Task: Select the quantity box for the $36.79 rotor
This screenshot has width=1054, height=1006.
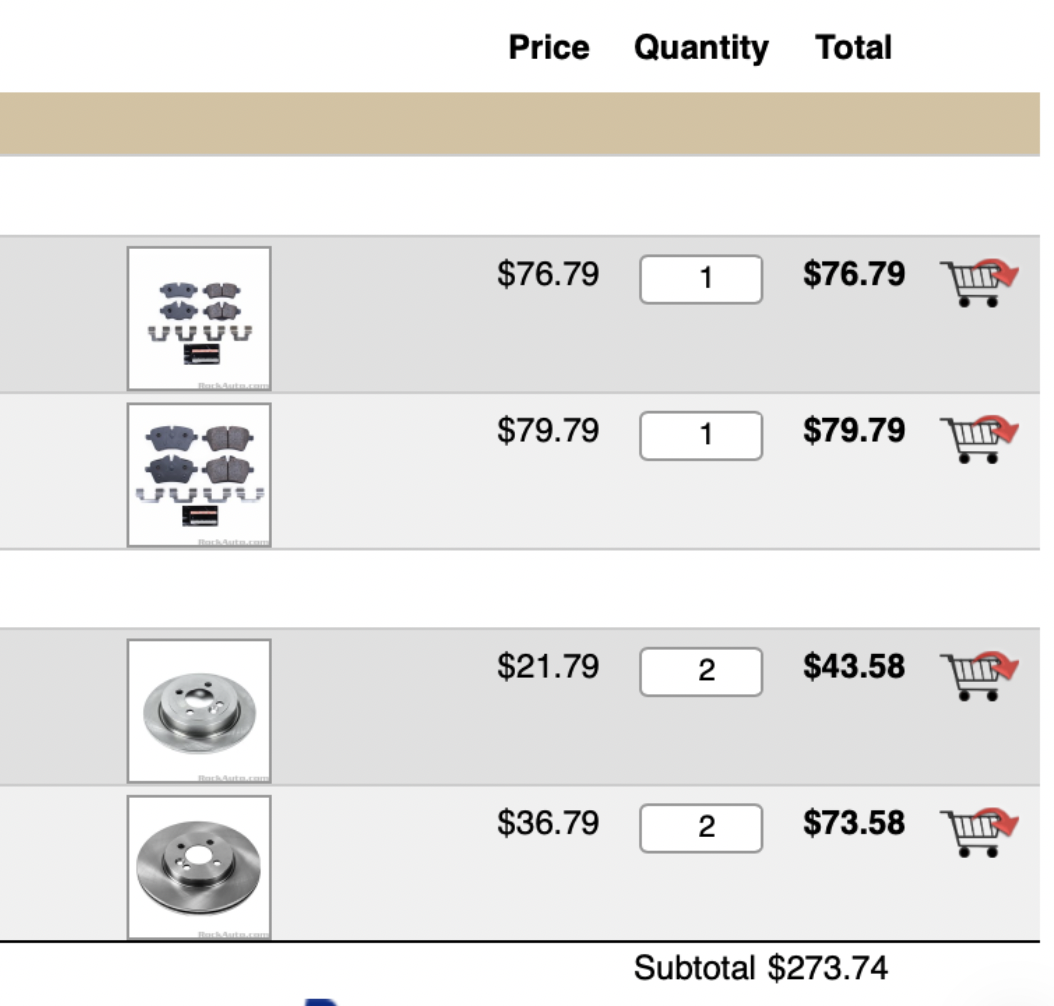Action: click(x=700, y=827)
